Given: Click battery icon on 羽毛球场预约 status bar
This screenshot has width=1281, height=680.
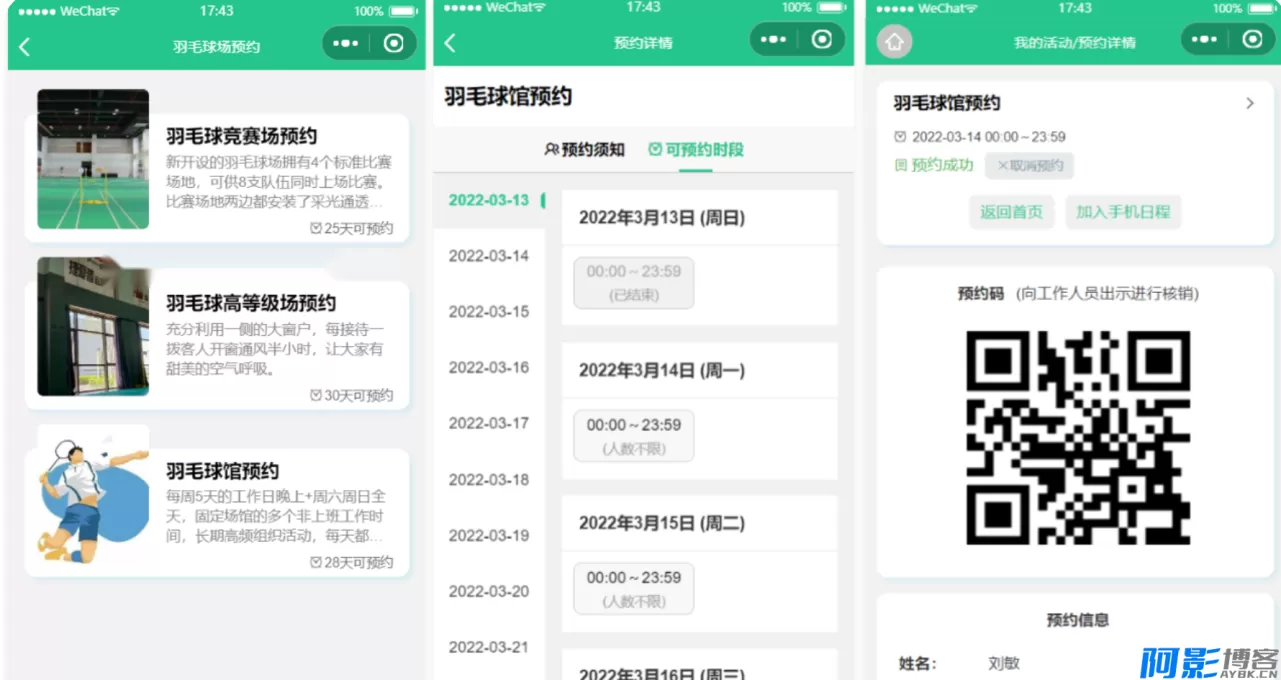Looking at the screenshot, I should (402, 11).
